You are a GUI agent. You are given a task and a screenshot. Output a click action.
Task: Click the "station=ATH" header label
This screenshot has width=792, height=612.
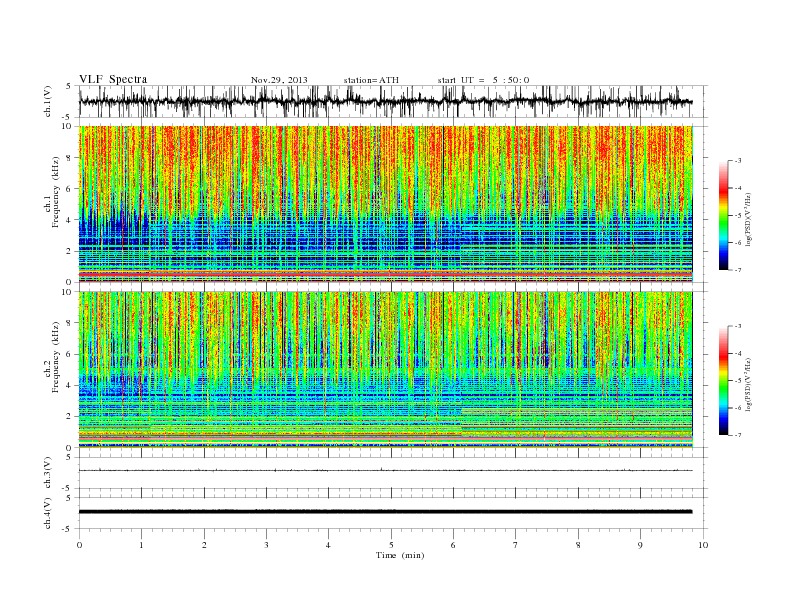click(371, 80)
